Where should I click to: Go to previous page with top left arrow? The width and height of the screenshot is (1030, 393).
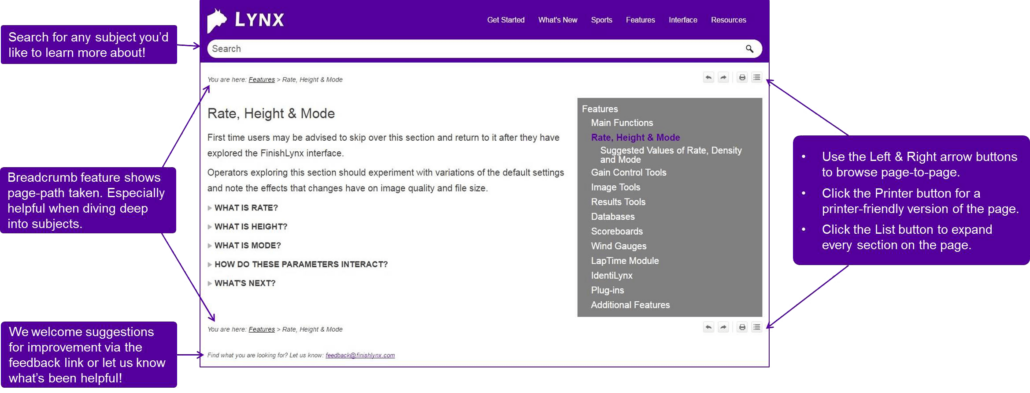pos(708,78)
